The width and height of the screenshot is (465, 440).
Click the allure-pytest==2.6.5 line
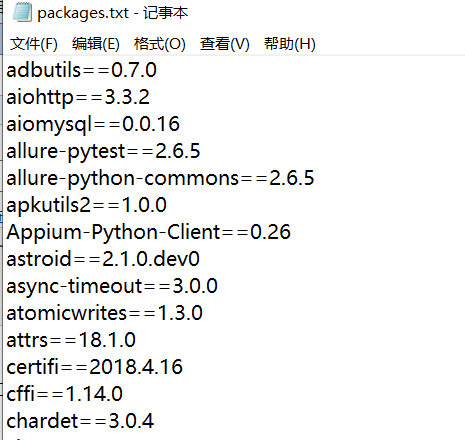tap(103, 151)
